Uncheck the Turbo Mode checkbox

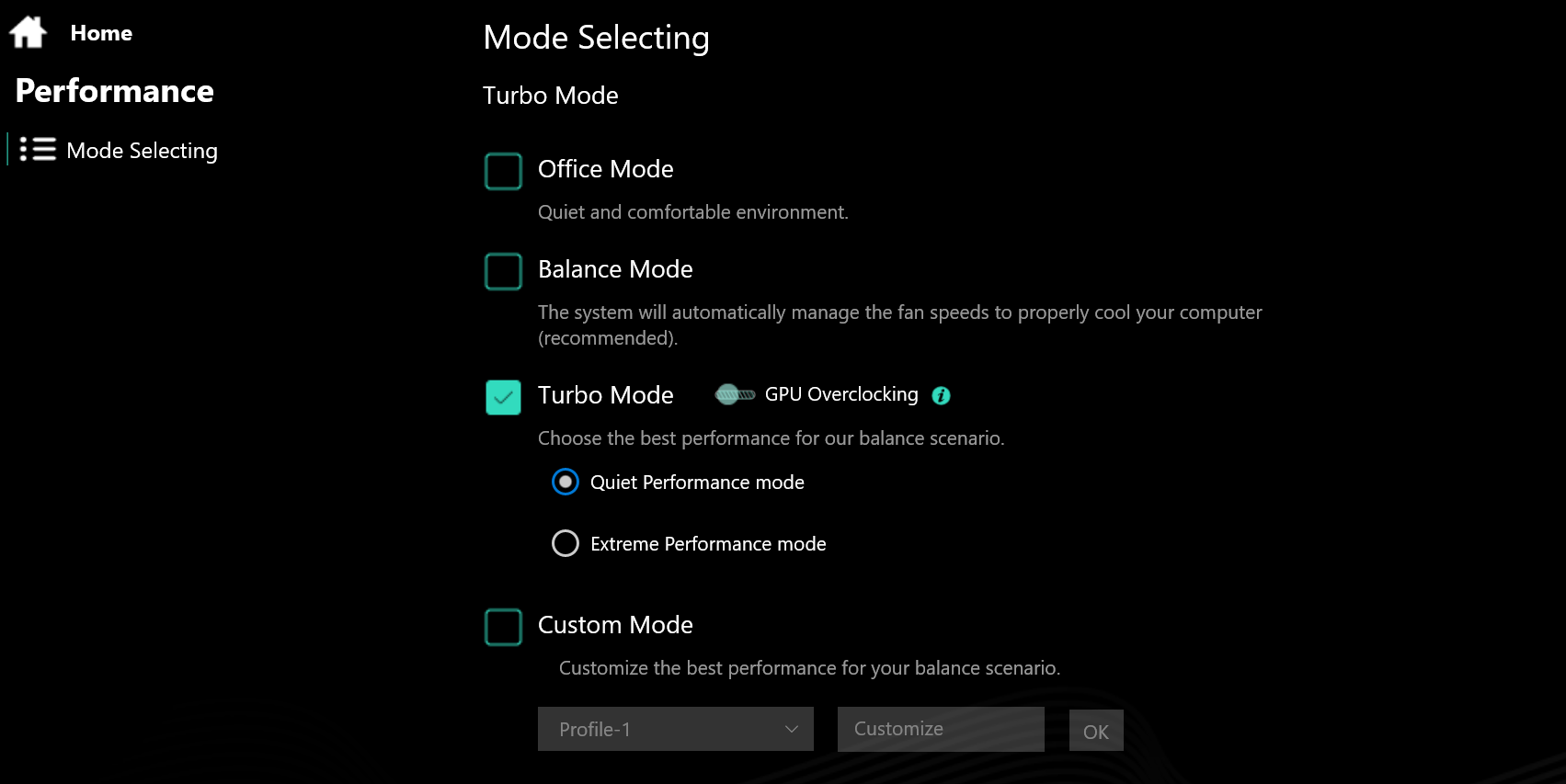(503, 397)
